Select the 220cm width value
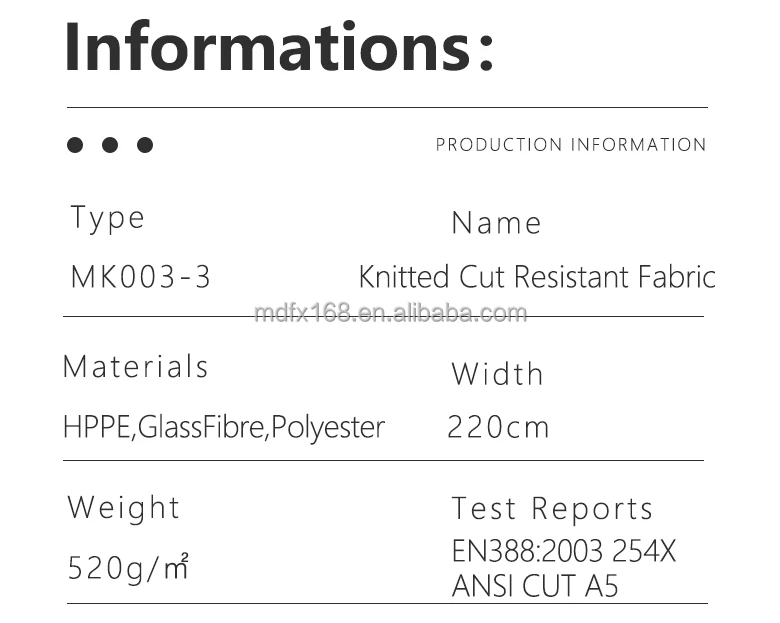Screen dimensions: 780x623 pyautogui.click(x=498, y=428)
